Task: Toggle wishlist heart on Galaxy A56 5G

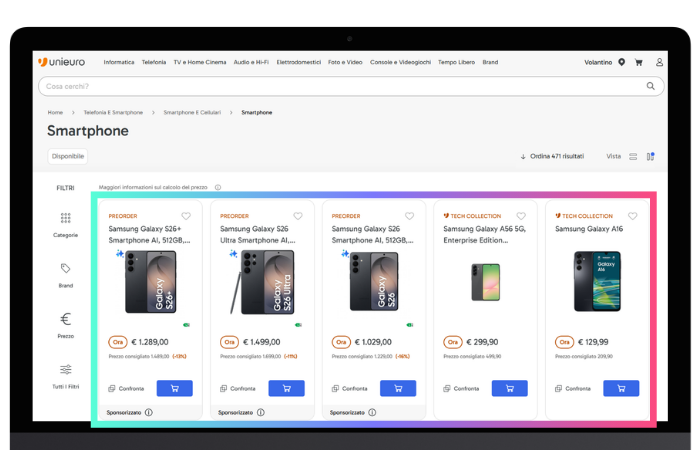Action: pyautogui.click(x=521, y=216)
